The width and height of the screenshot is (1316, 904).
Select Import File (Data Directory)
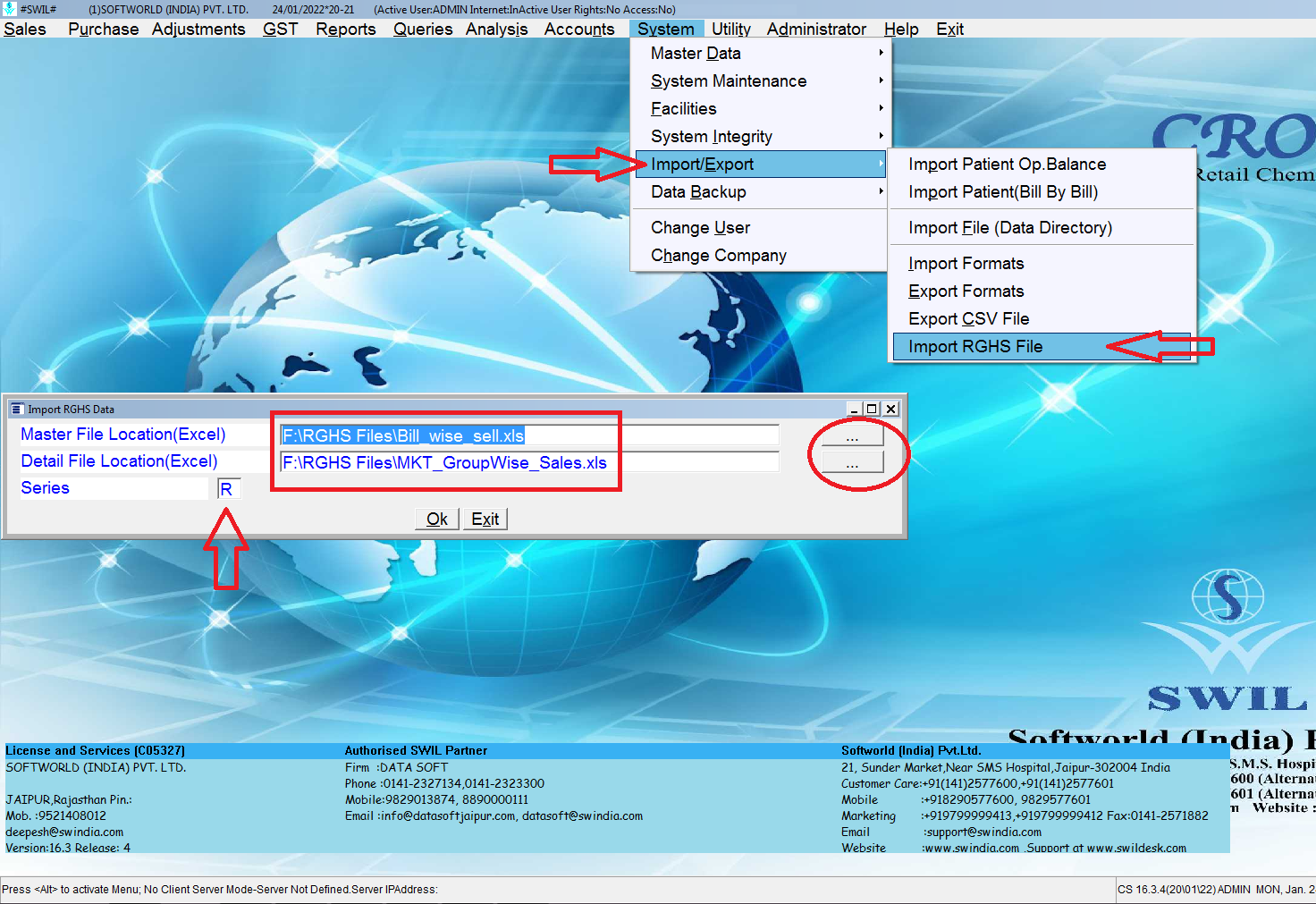[x=1042, y=228]
